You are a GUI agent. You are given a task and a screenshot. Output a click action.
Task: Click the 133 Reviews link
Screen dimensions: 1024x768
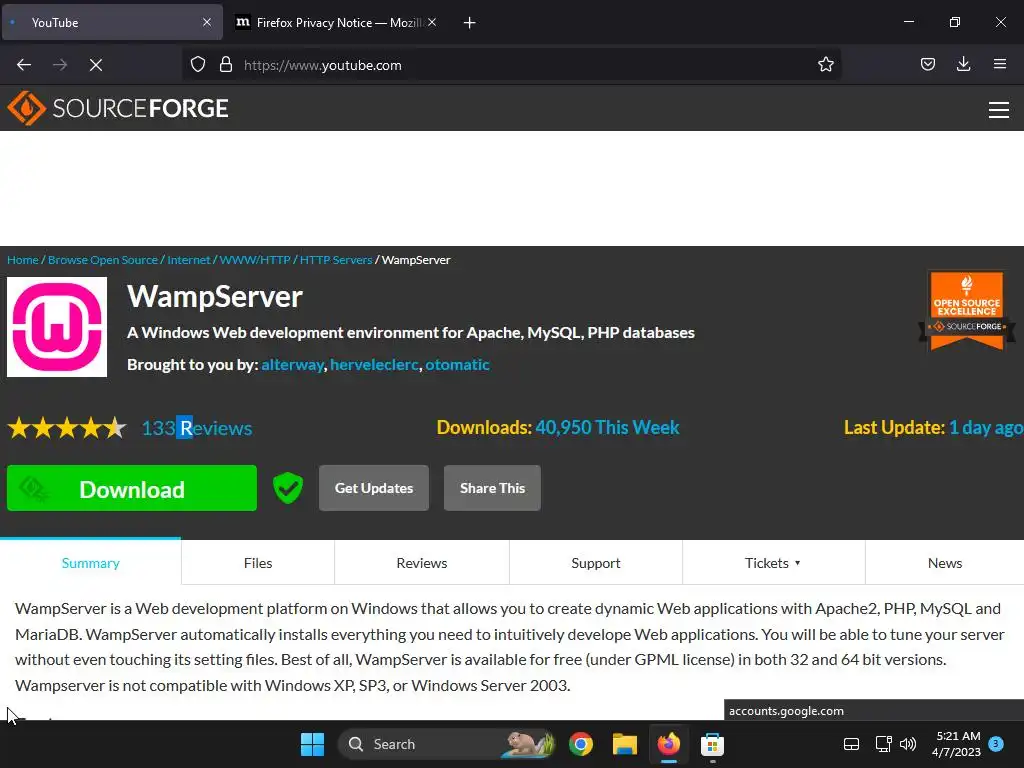[197, 428]
